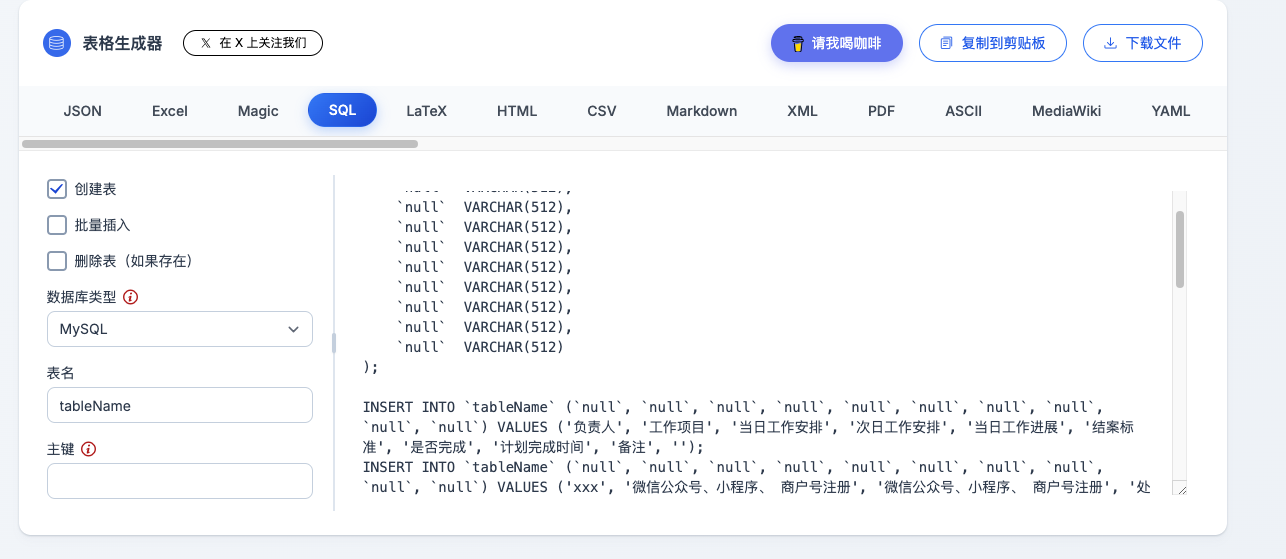Click the 下载文件 button
Image resolution: width=1286 pixels, height=559 pixels.
pos(1142,43)
